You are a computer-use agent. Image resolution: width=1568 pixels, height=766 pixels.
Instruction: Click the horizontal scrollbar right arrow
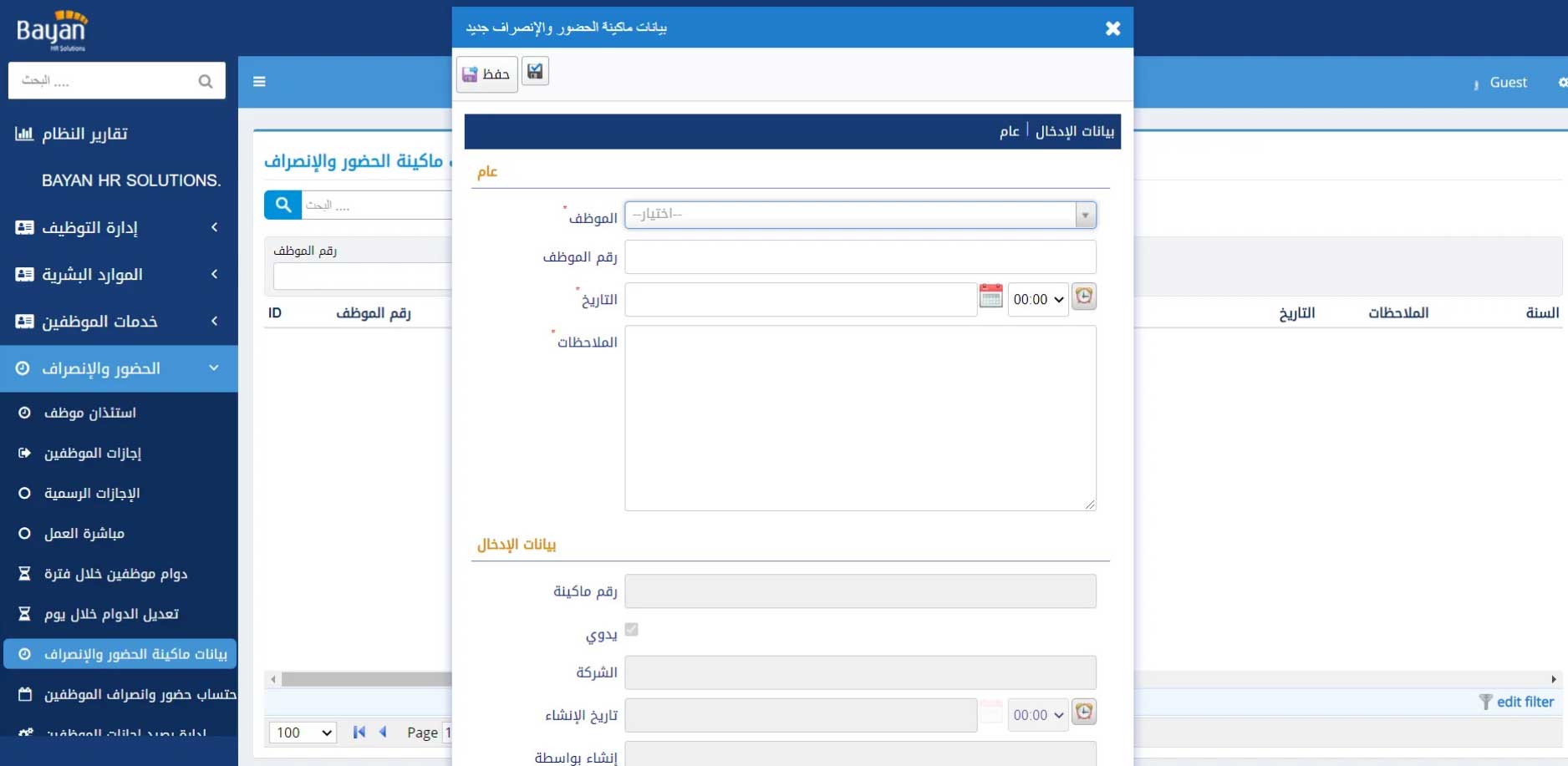pyautogui.click(x=1553, y=680)
